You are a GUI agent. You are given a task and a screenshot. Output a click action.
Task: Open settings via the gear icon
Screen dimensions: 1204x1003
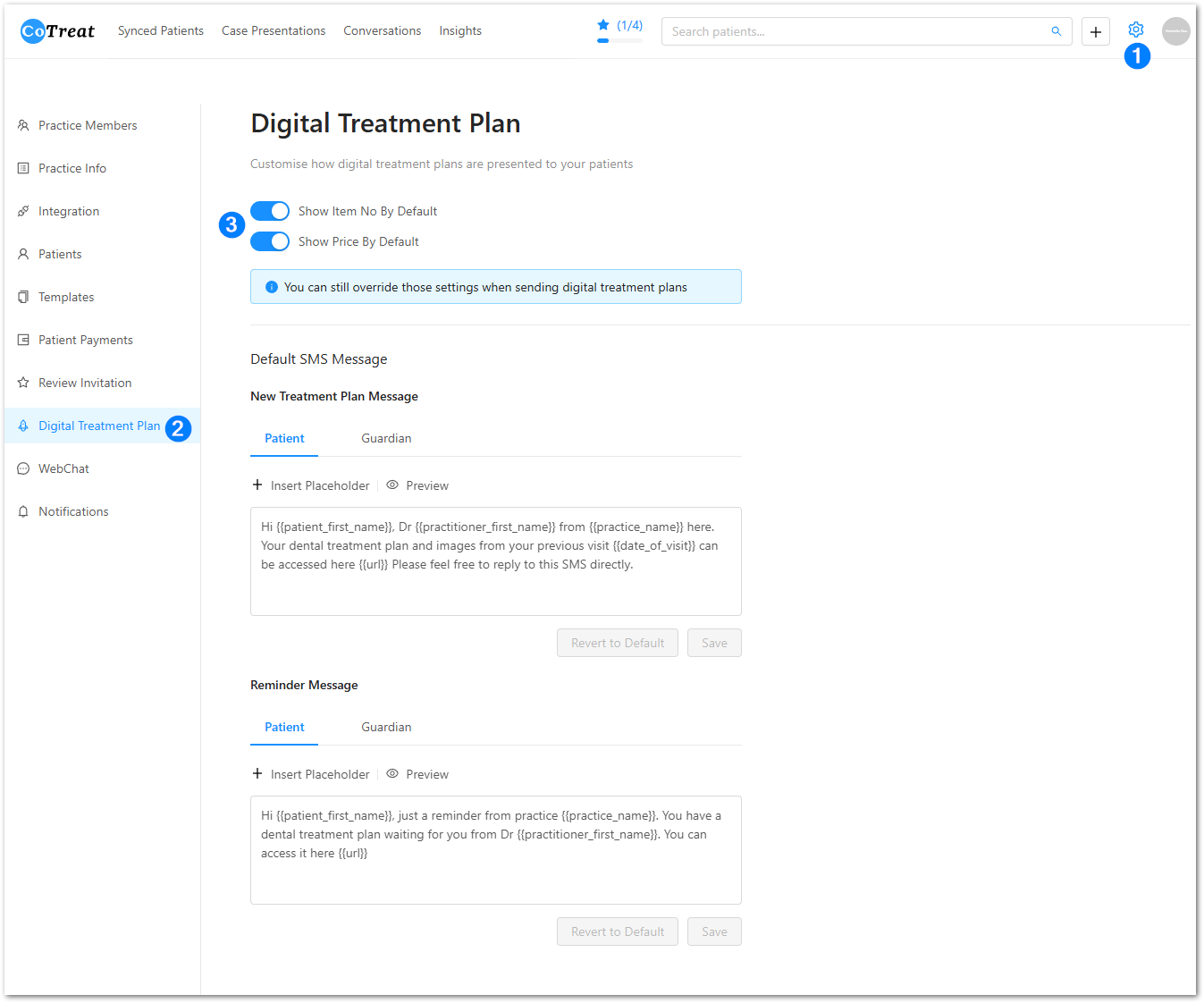pyautogui.click(x=1135, y=30)
